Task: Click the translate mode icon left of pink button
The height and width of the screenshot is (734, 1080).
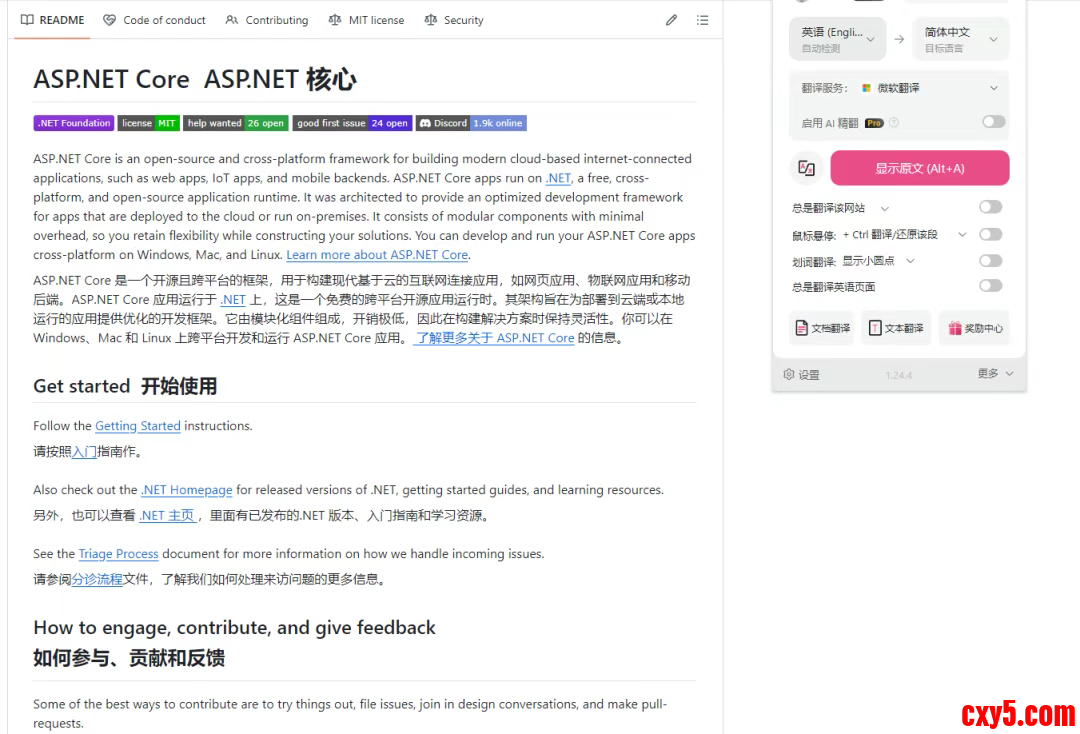Action: coord(806,168)
